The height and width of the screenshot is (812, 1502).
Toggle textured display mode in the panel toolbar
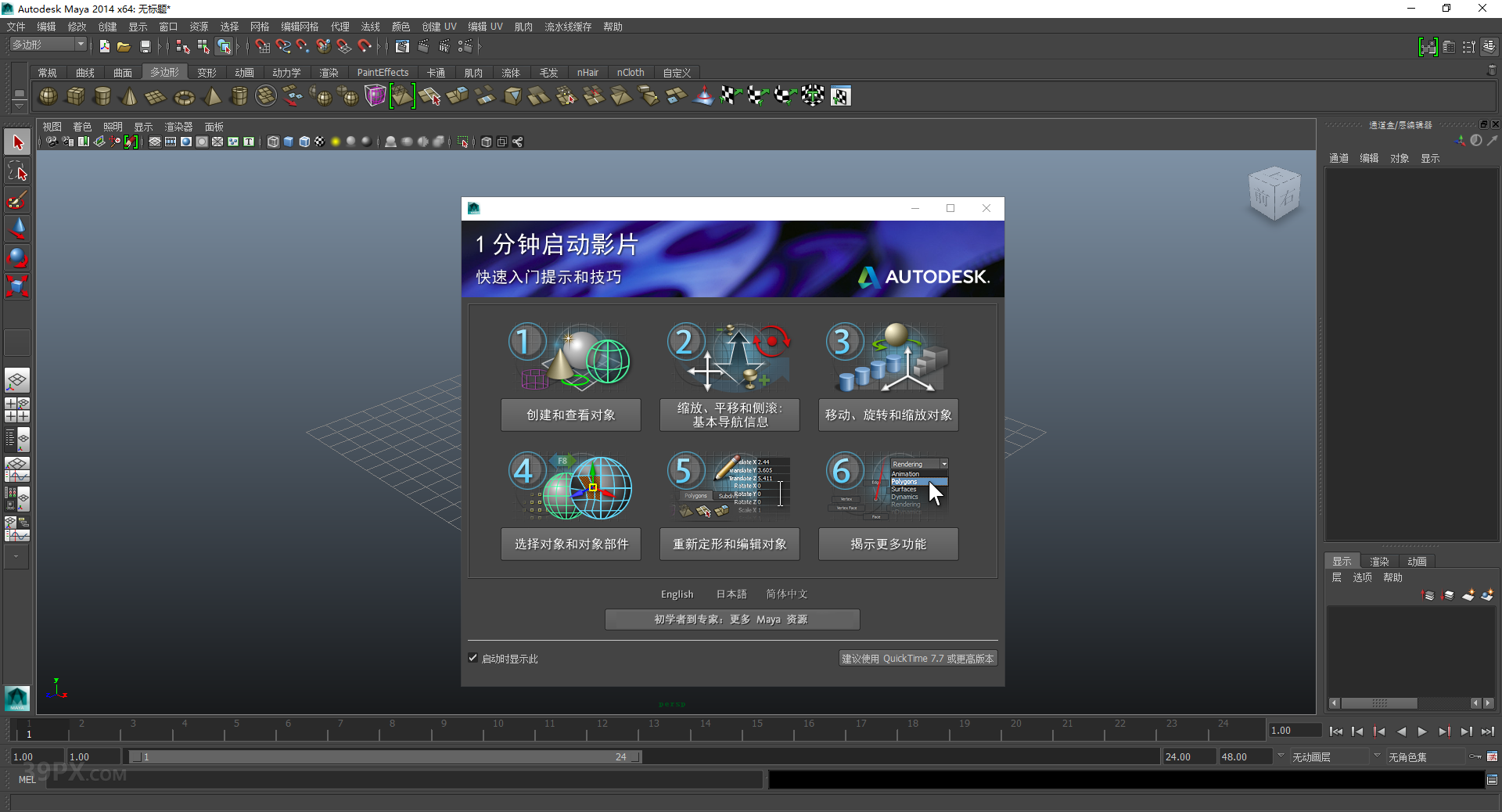[320, 142]
